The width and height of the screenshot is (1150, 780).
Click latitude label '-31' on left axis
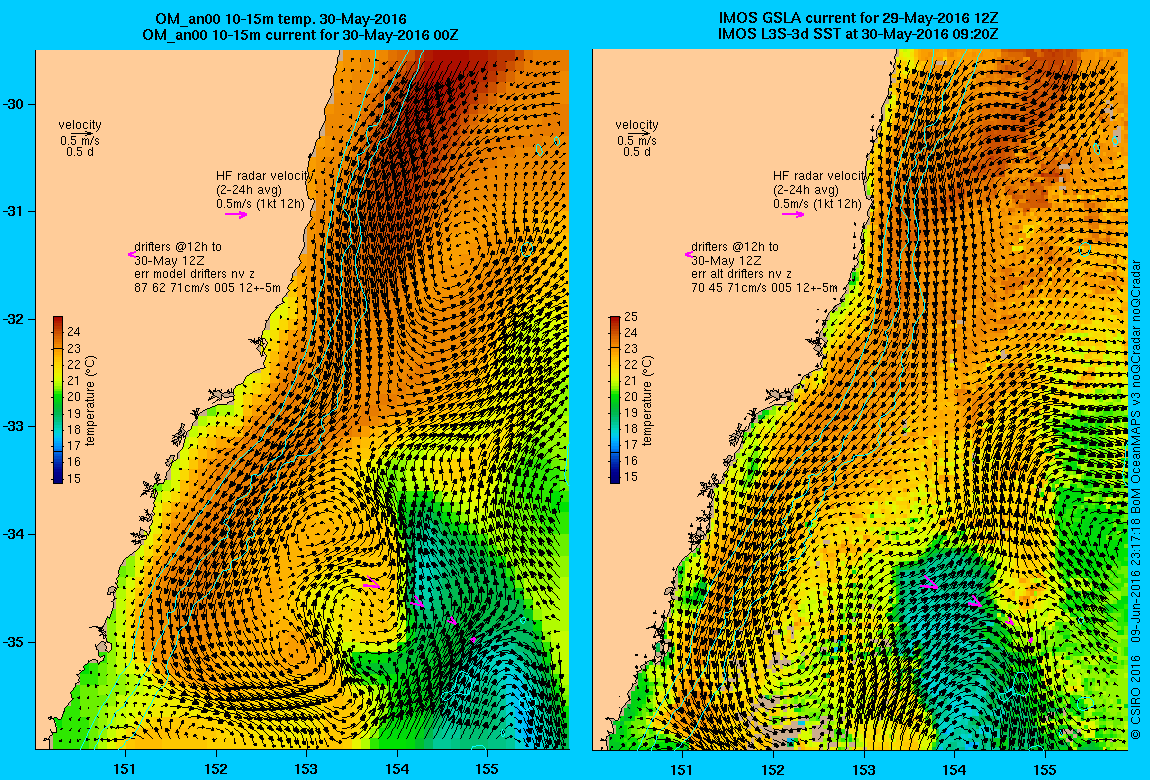(13, 211)
